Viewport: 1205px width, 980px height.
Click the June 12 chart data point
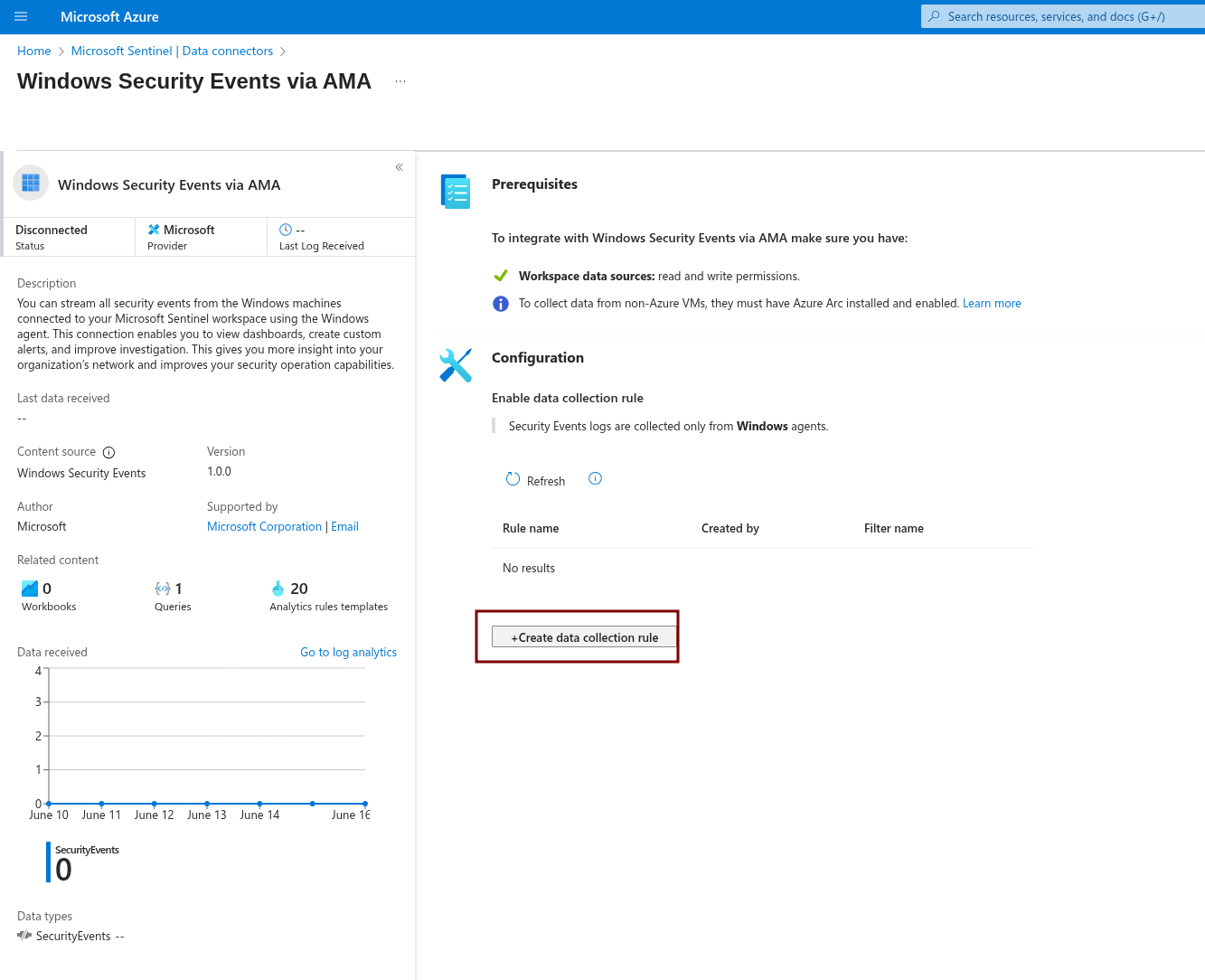pyautogui.click(x=155, y=804)
